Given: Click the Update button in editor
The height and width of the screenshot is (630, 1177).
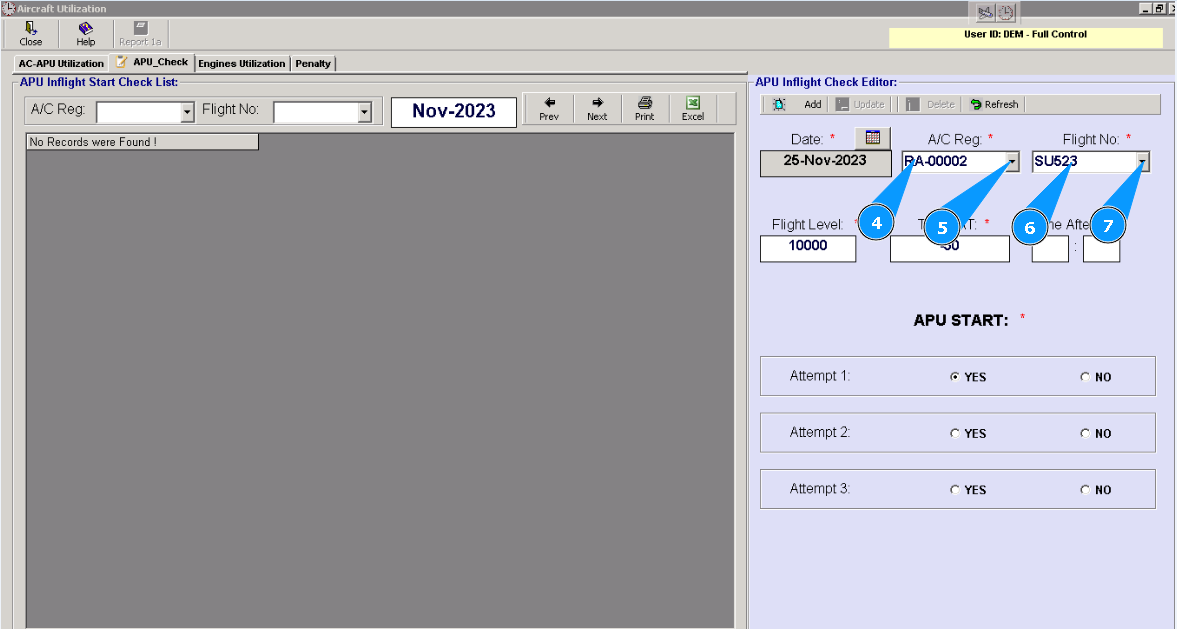Looking at the screenshot, I should [x=860, y=104].
